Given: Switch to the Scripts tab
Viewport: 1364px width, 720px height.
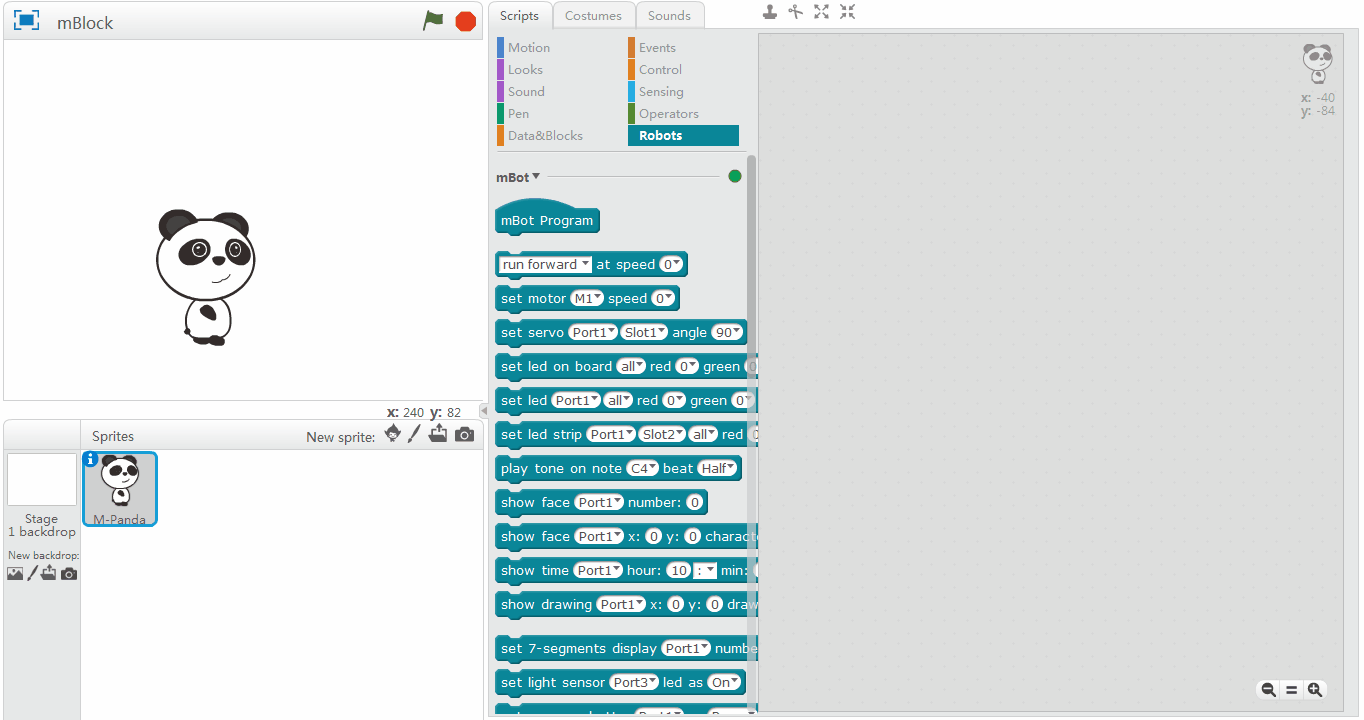Looking at the screenshot, I should pyautogui.click(x=520, y=15).
